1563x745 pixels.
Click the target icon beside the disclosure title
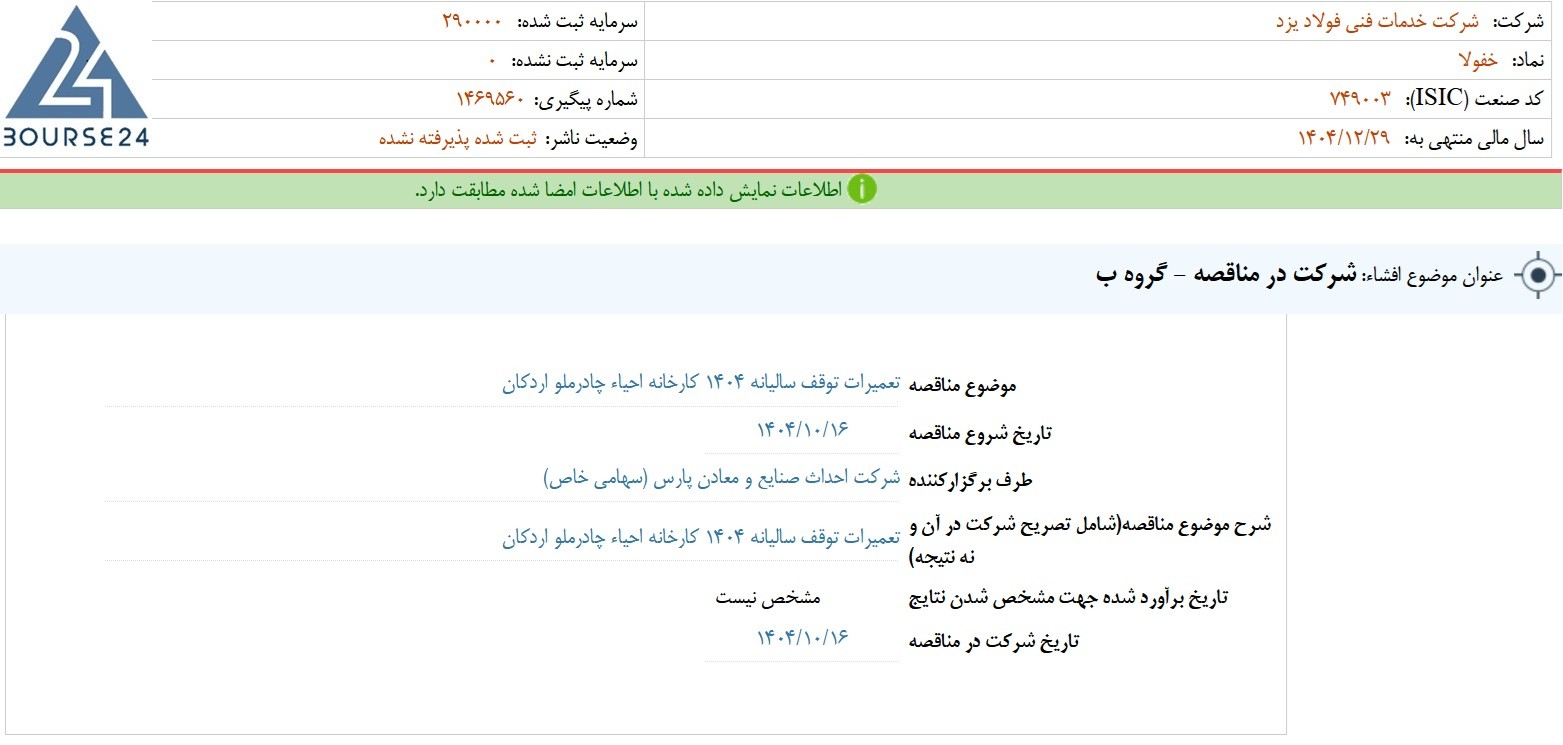(x=1538, y=275)
